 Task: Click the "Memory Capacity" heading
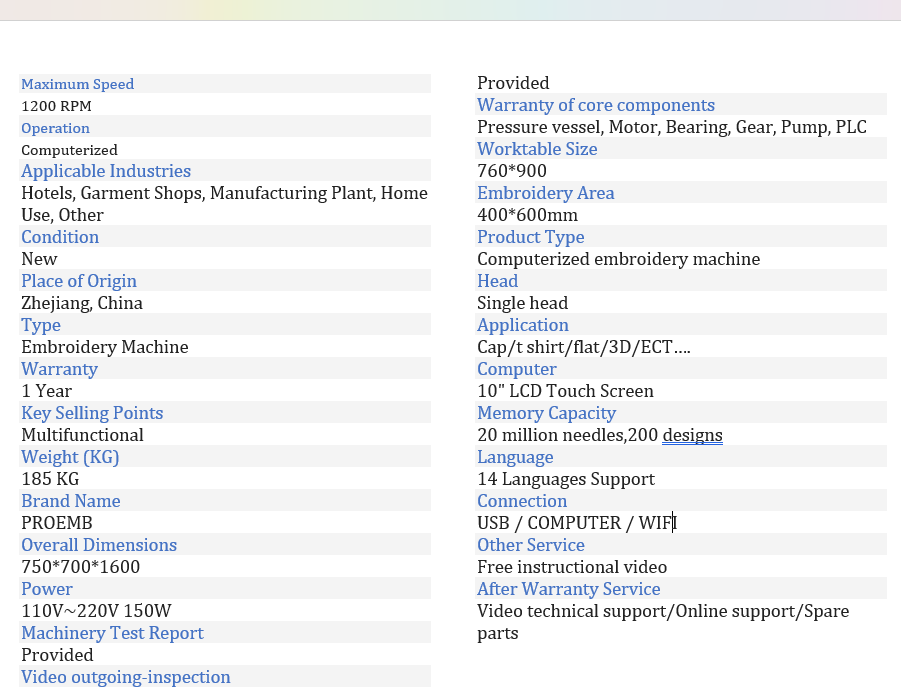coord(546,413)
